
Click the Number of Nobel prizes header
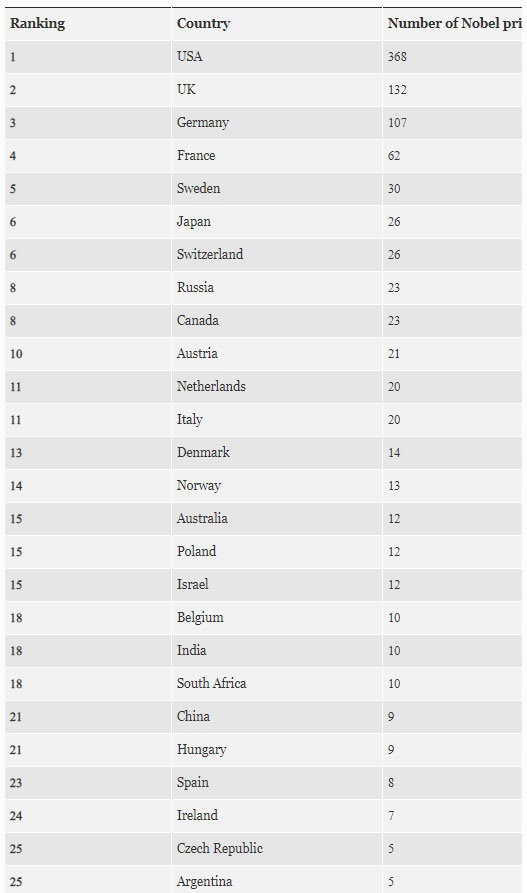click(452, 24)
